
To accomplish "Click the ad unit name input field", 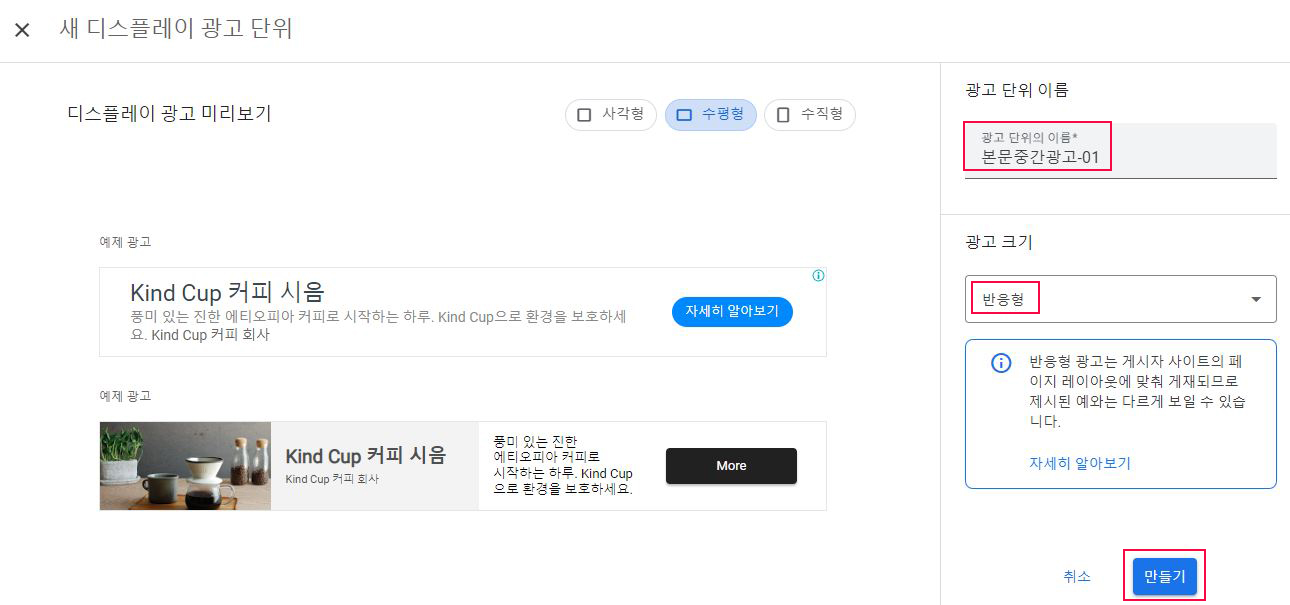I will 1120,150.
